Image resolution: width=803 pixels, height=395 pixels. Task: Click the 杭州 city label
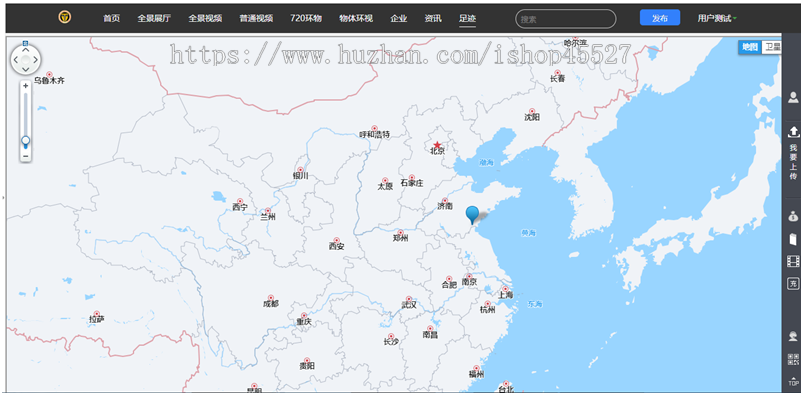click(x=488, y=309)
